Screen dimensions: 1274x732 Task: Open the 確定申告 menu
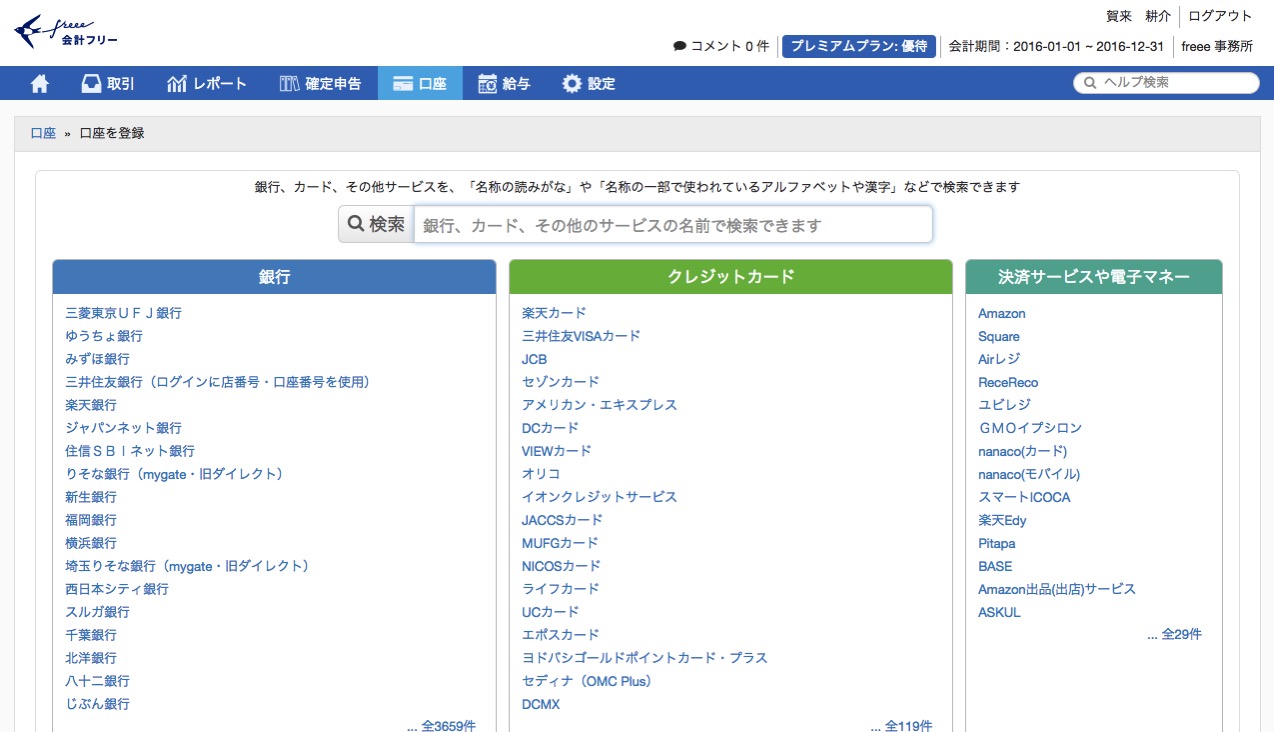pyautogui.click(x=320, y=83)
